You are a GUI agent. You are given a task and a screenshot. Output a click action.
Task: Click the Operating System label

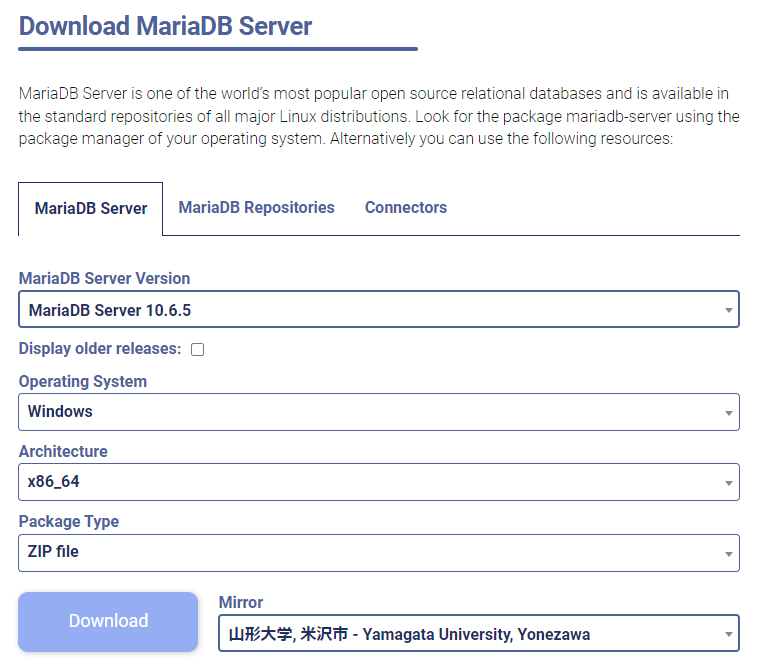coord(82,381)
